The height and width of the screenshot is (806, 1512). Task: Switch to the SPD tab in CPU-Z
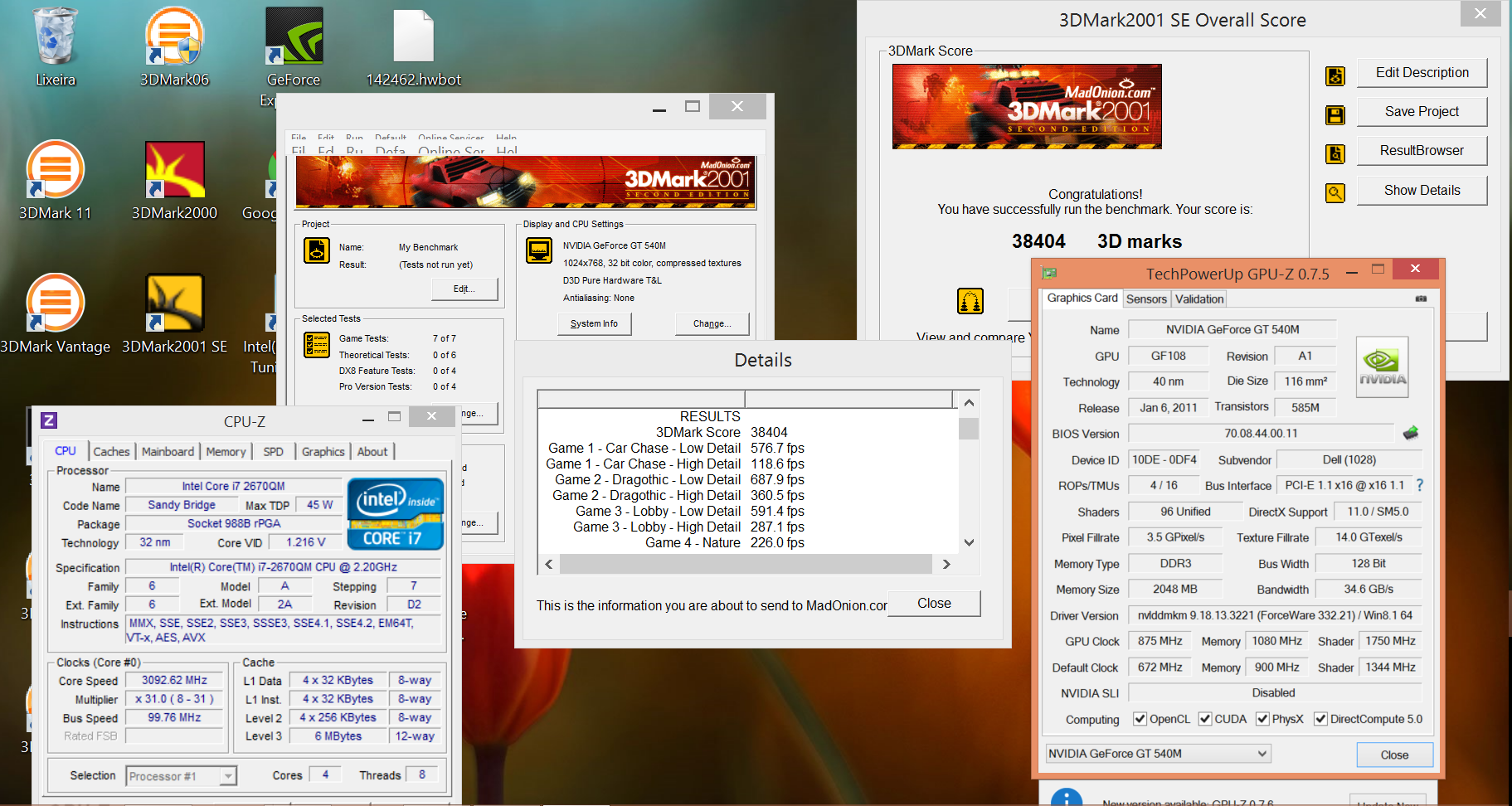(273, 451)
